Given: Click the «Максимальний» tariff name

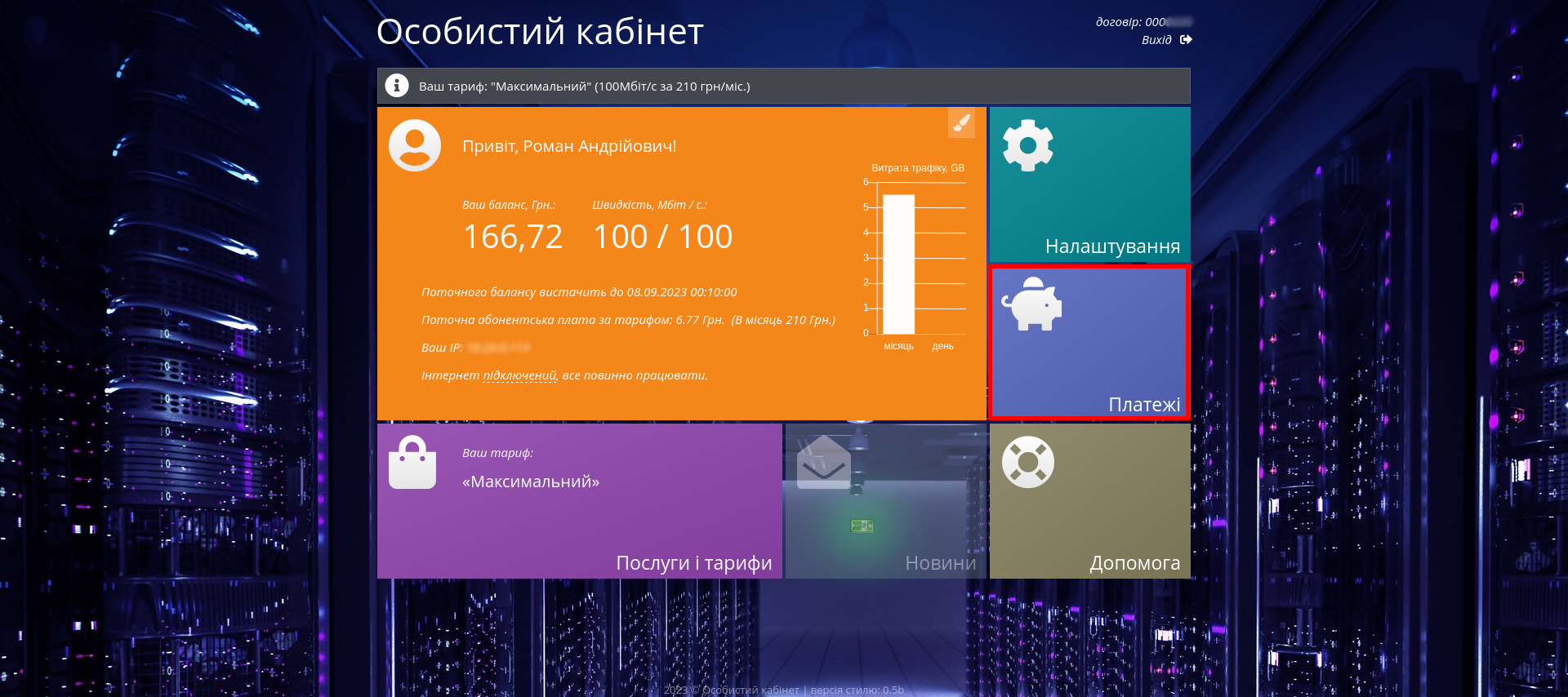Looking at the screenshot, I should 531,482.
